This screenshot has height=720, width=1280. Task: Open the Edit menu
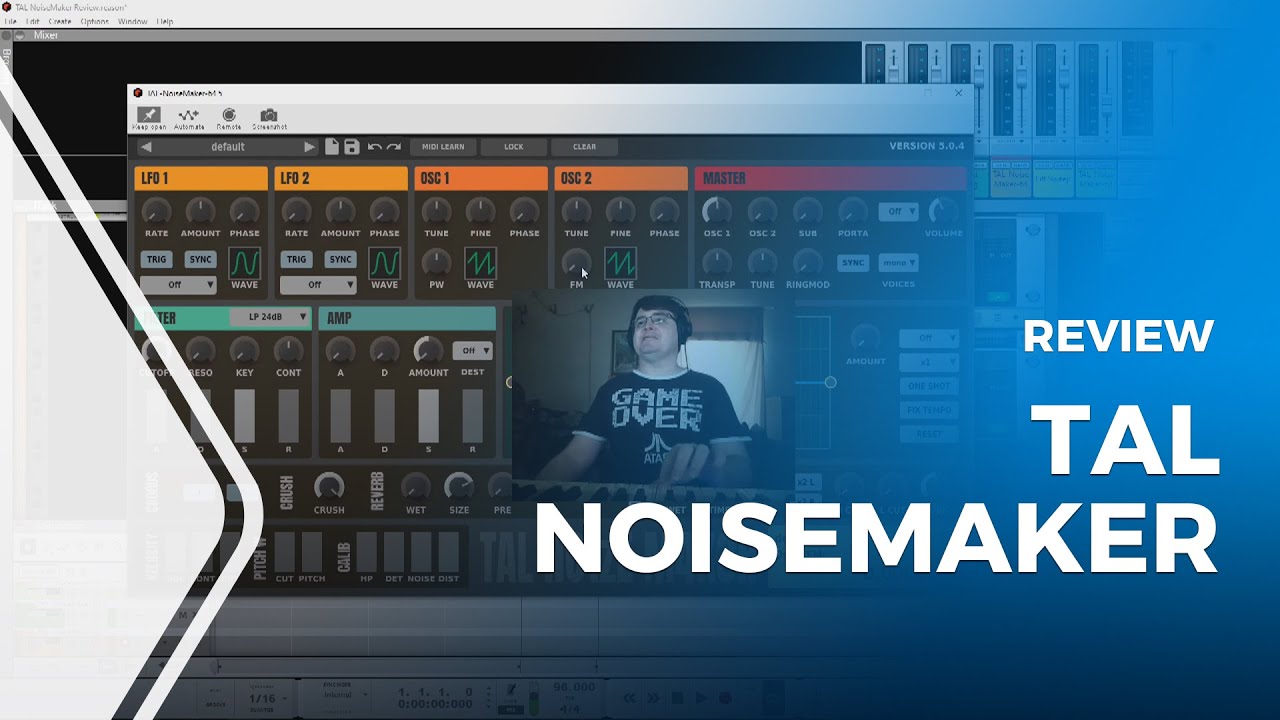34,21
